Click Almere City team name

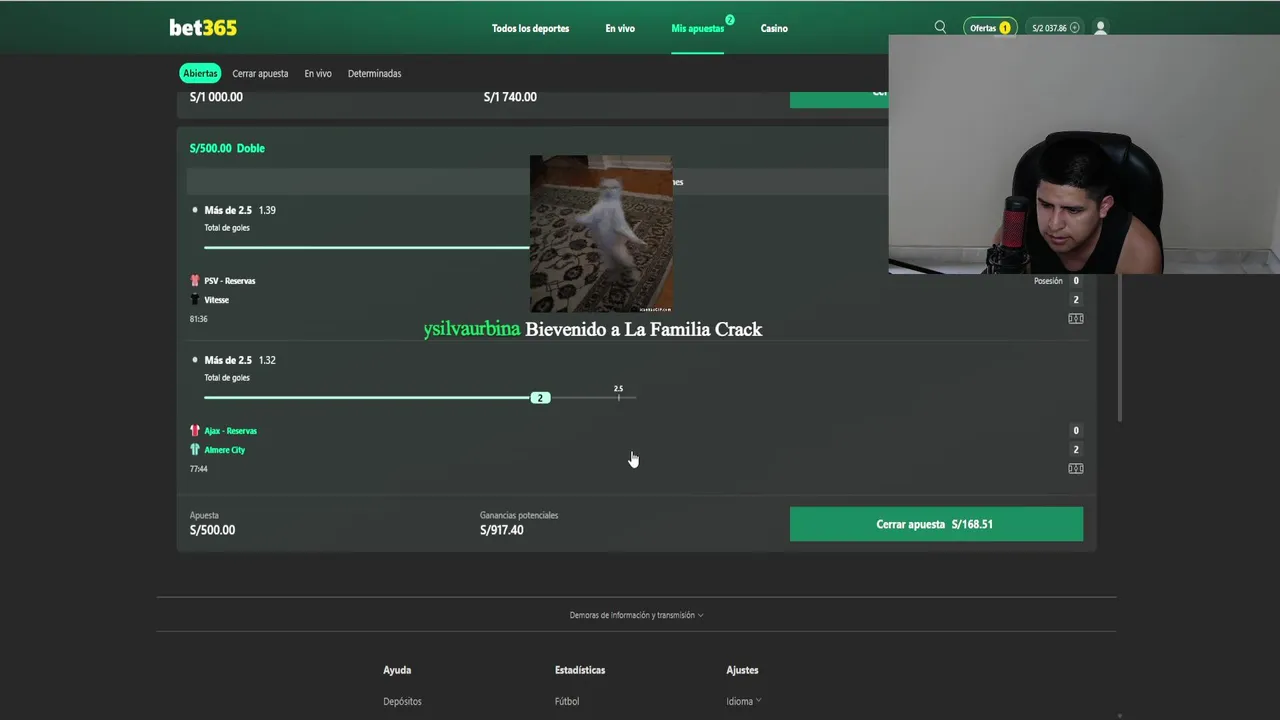pos(225,450)
